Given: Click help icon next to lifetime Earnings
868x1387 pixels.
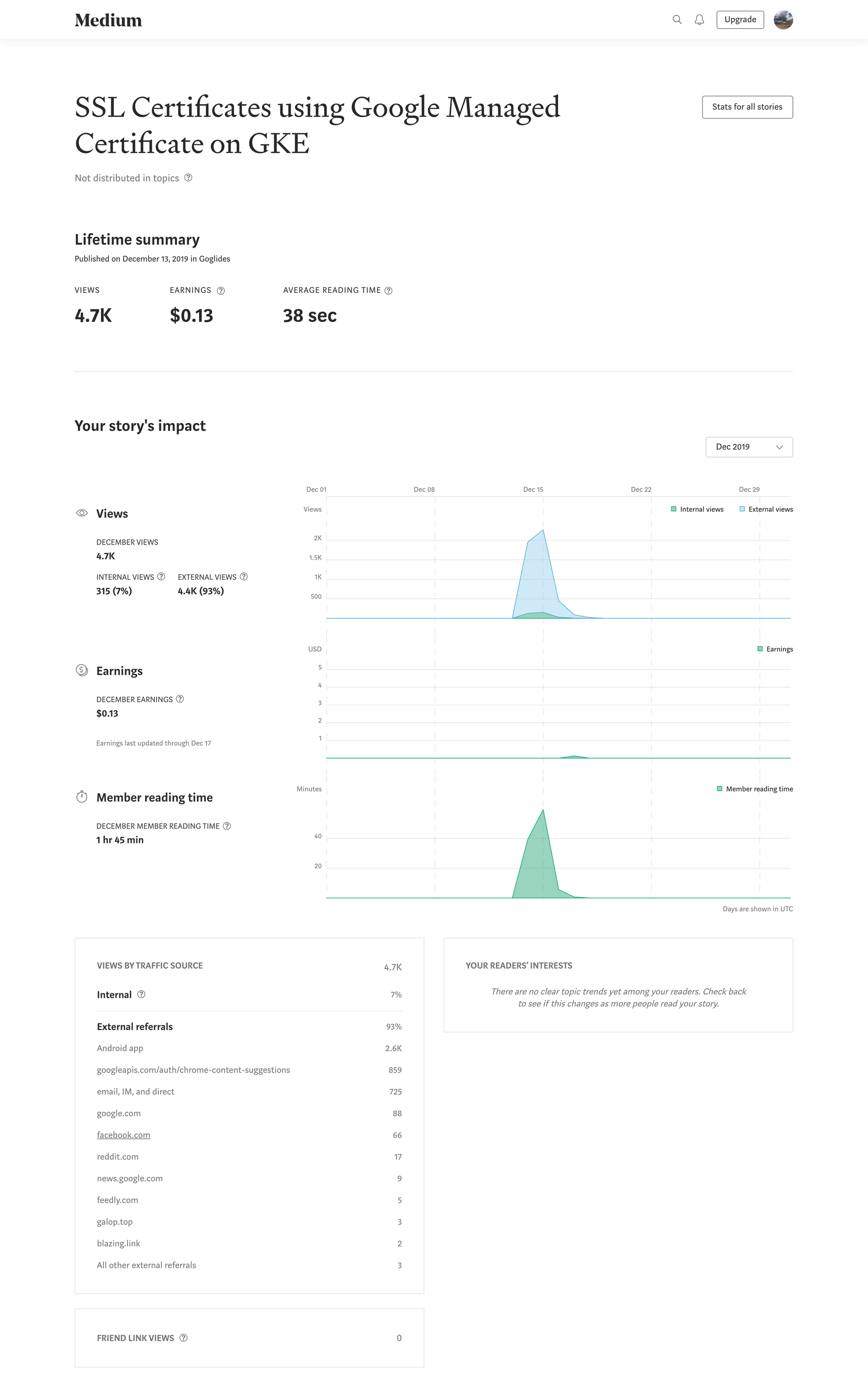Looking at the screenshot, I should [221, 290].
